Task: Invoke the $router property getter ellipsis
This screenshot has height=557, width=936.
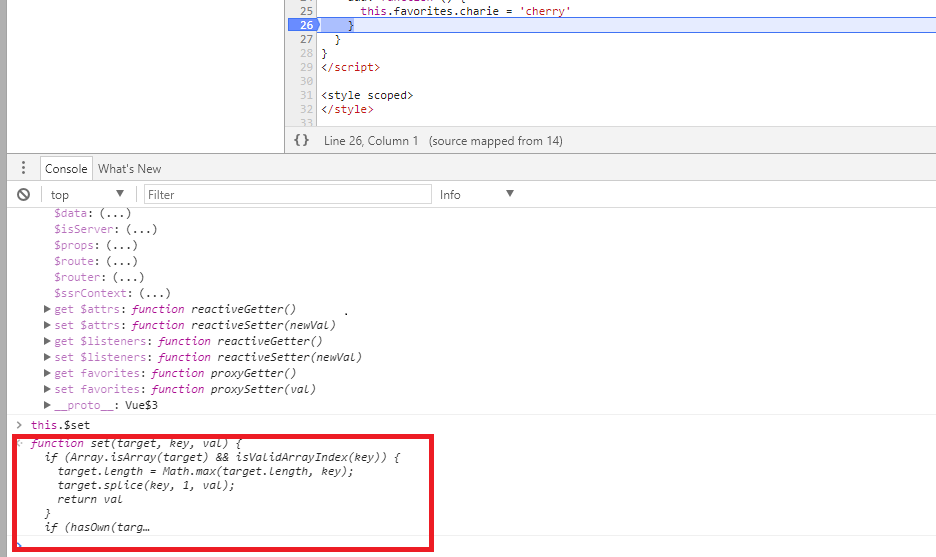Action: 128,277
